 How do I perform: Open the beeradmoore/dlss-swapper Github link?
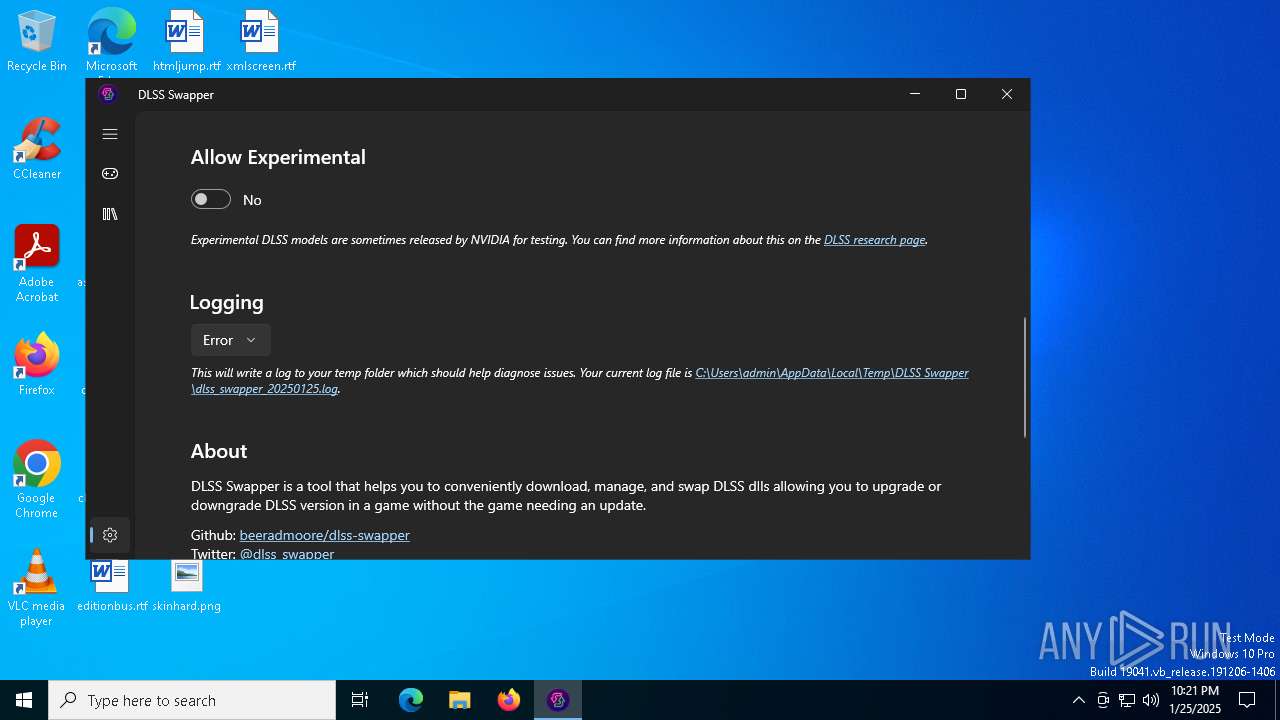point(324,535)
